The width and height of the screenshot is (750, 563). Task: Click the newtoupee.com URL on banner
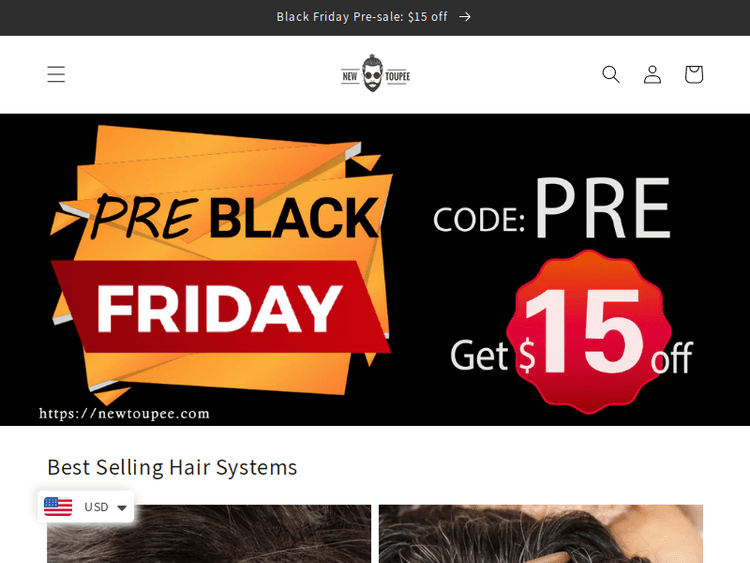coord(124,413)
